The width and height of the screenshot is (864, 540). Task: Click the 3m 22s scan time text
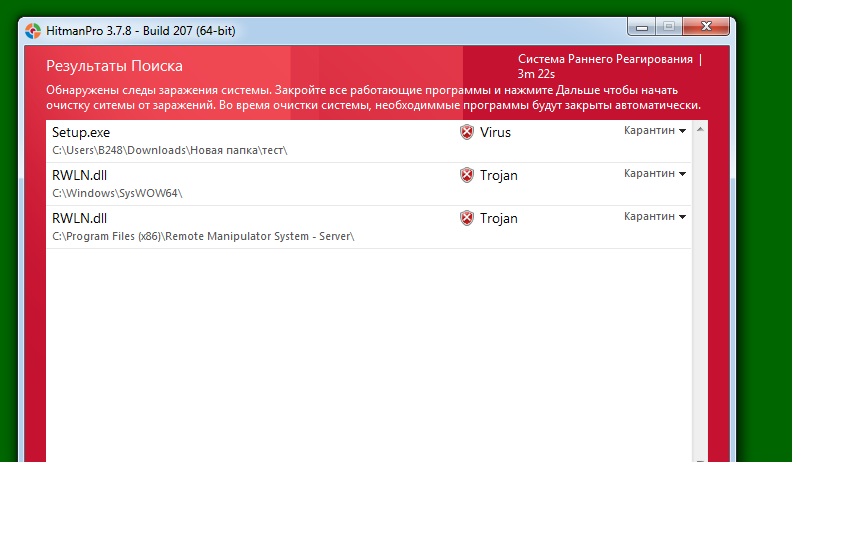point(536,74)
